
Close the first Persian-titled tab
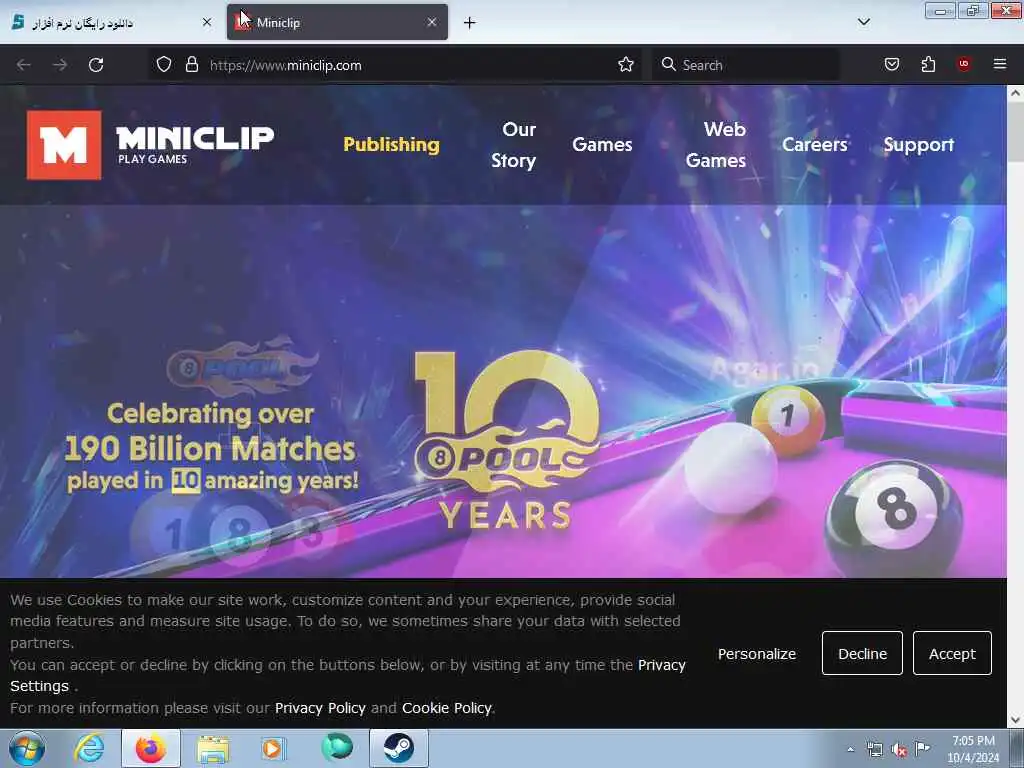point(207,22)
